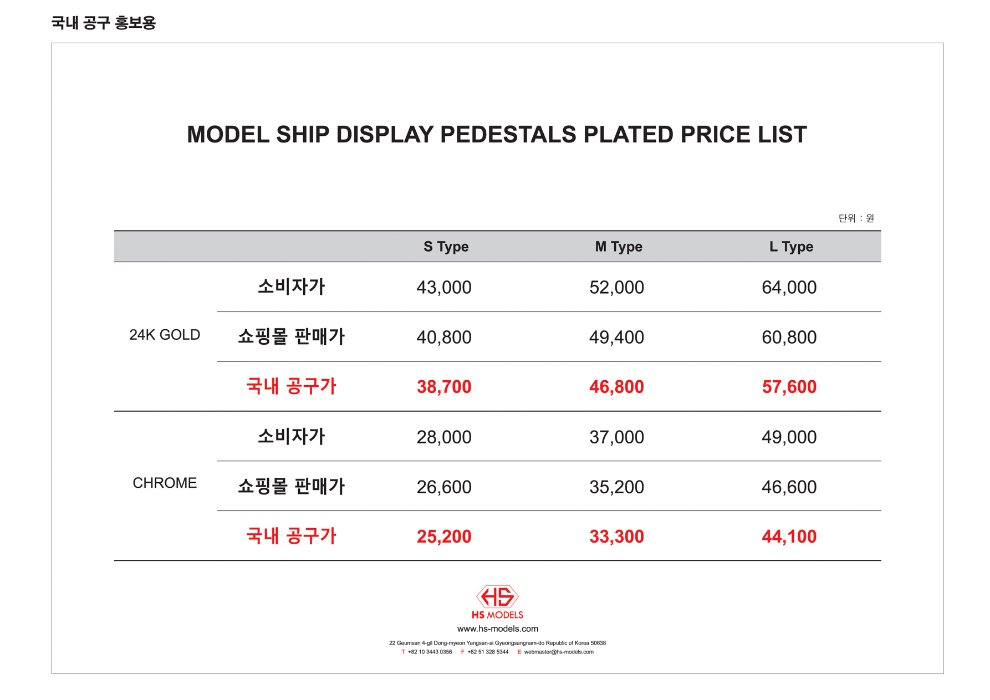Click the price list main title

(x=497, y=134)
